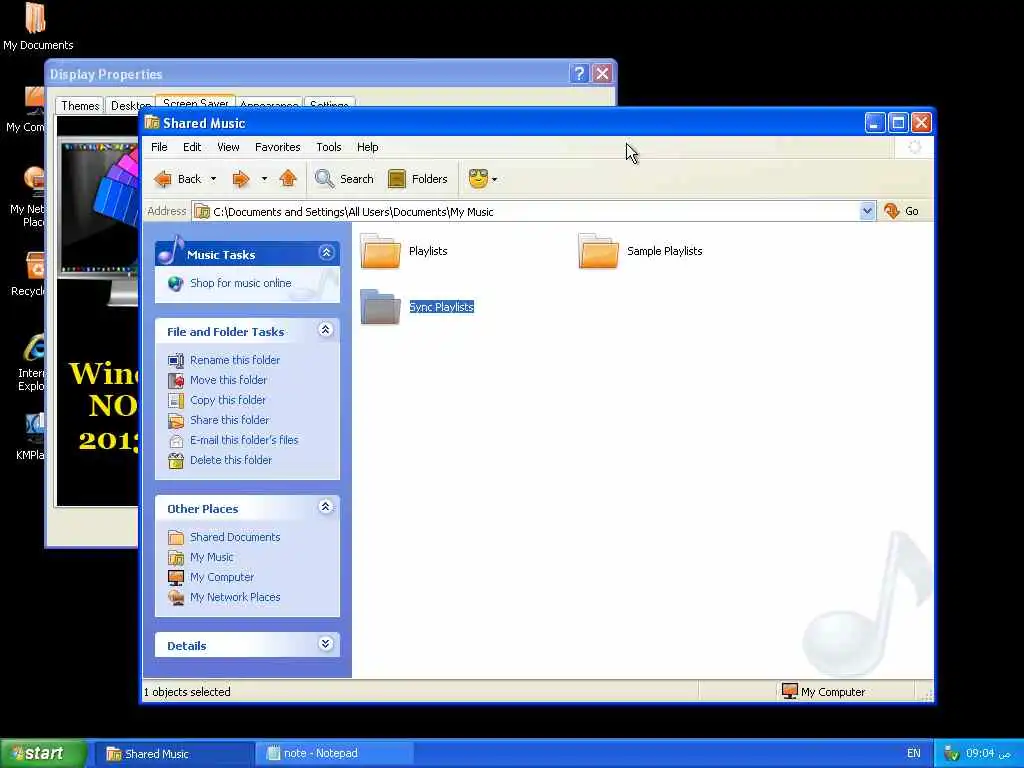Click the Go button beside address bar
This screenshot has width=1024, height=768.
coord(901,211)
